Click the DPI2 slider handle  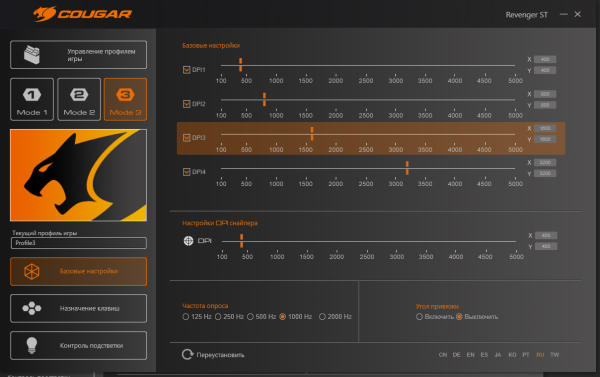click(264, 100)
